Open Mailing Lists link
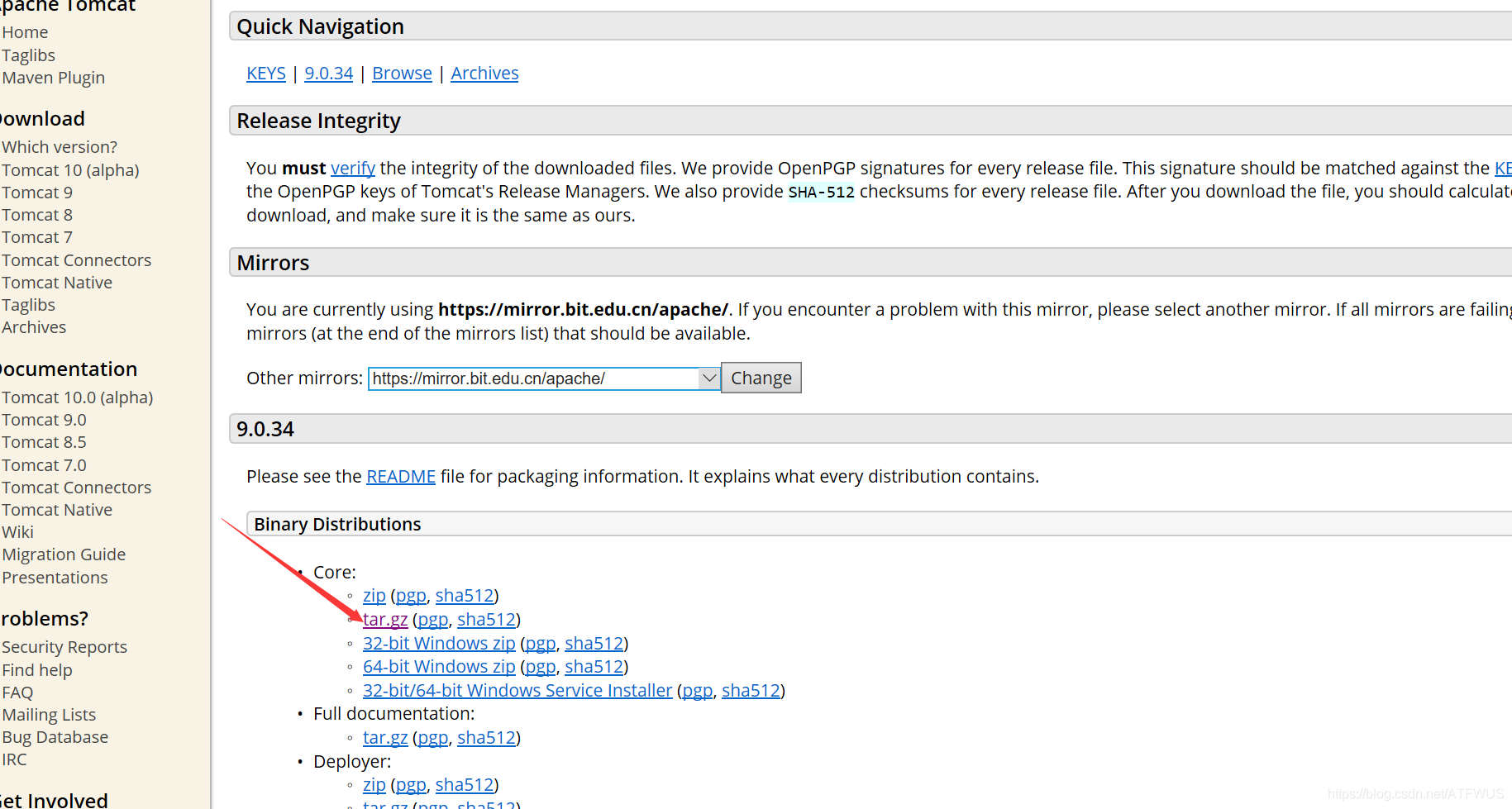 (49, 715)
